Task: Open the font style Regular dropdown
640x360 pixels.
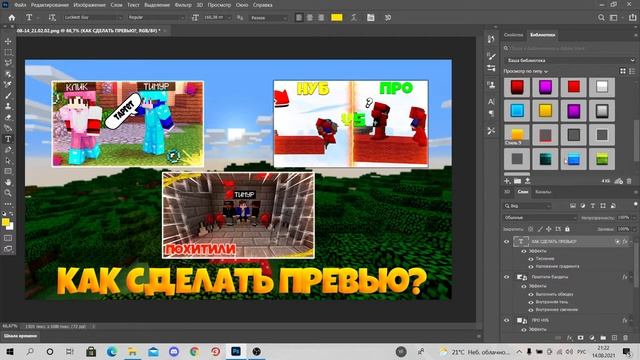Action: tap(155, 18)
